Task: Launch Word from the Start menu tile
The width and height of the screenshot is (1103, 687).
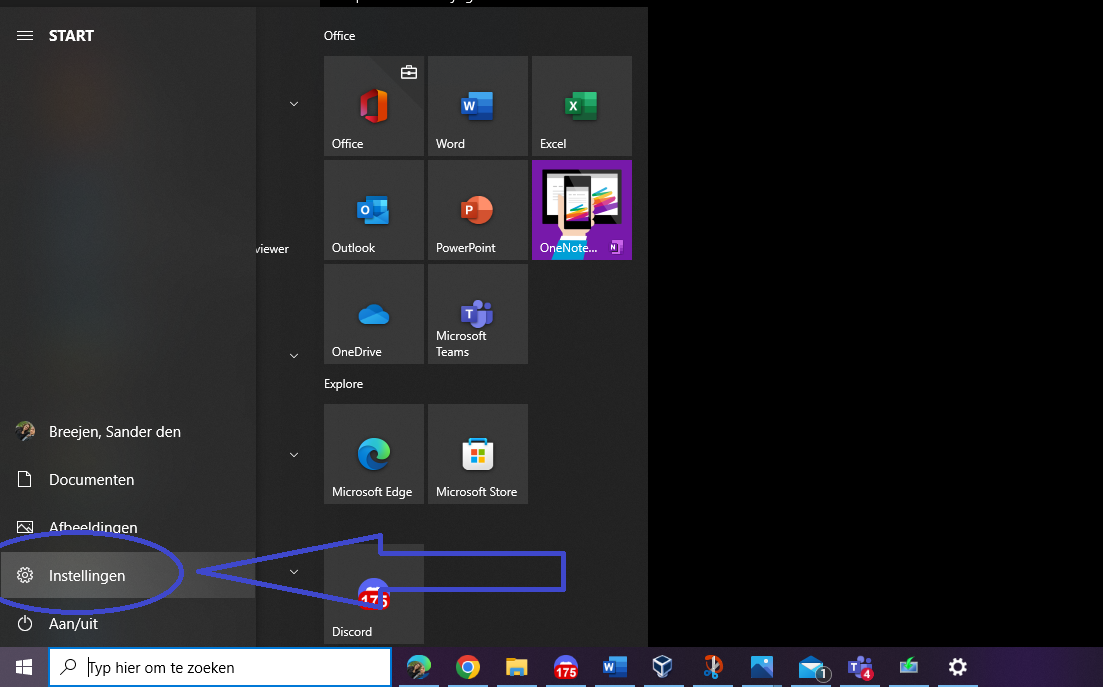Action: [x=478, y=106]
